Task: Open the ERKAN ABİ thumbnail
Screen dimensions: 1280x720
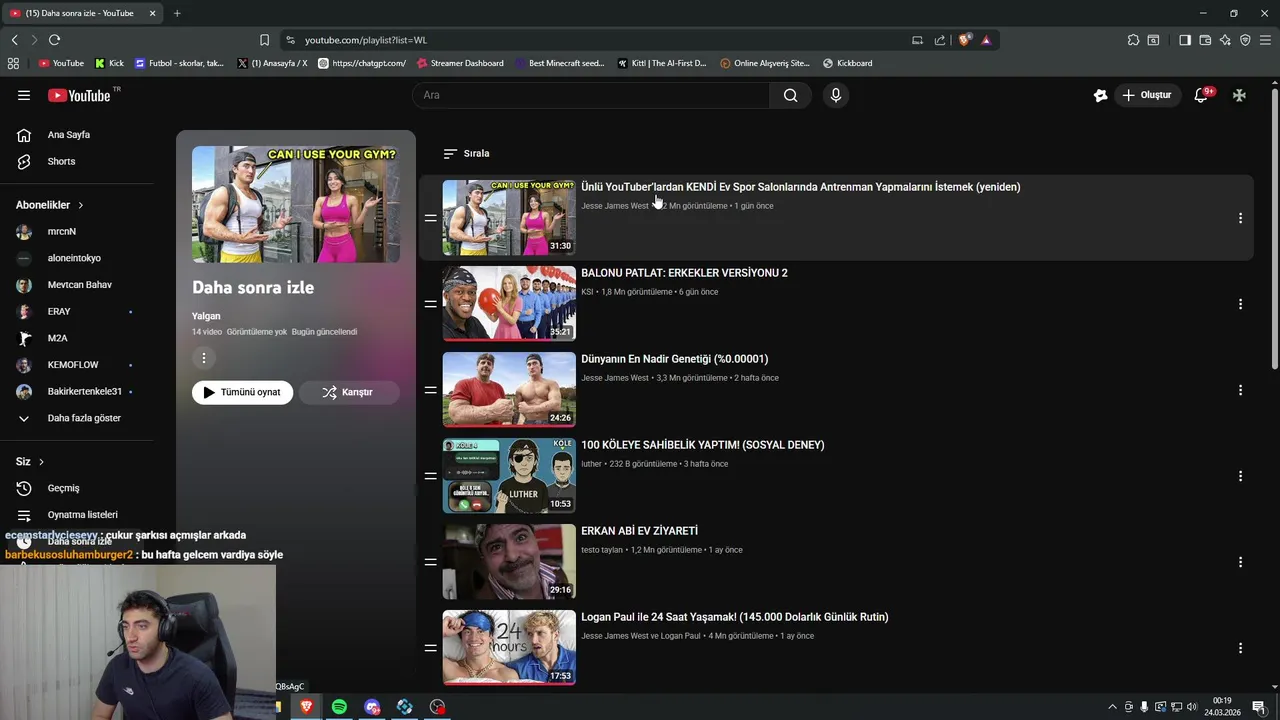Action: (x=509, y=562)
